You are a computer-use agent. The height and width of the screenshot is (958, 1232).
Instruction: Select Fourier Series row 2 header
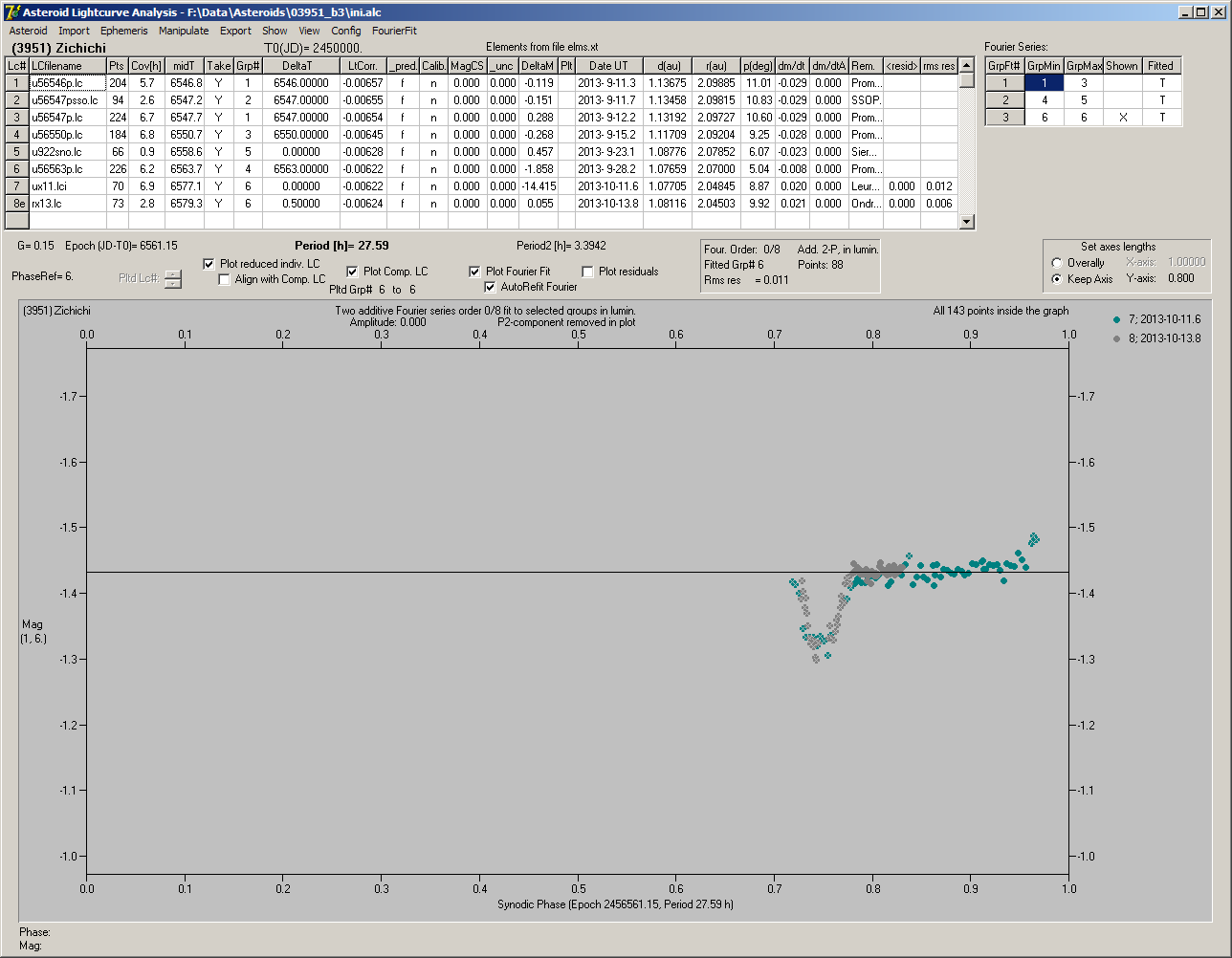click(x=1005, y=100)
